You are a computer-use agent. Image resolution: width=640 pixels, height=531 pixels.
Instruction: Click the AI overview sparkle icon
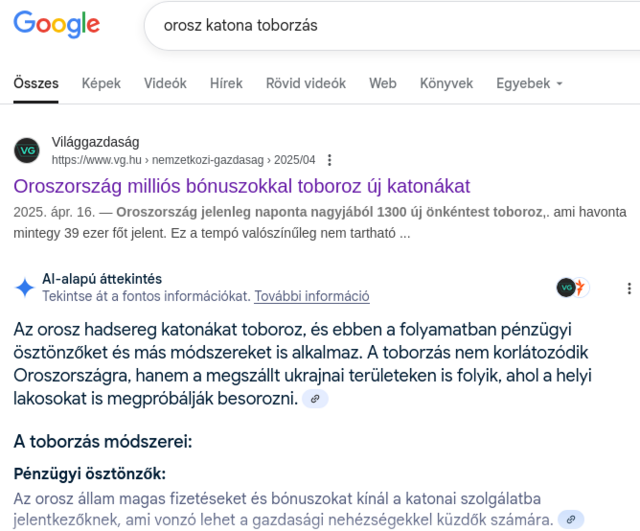pyautogui.click(x=24, y=287)
